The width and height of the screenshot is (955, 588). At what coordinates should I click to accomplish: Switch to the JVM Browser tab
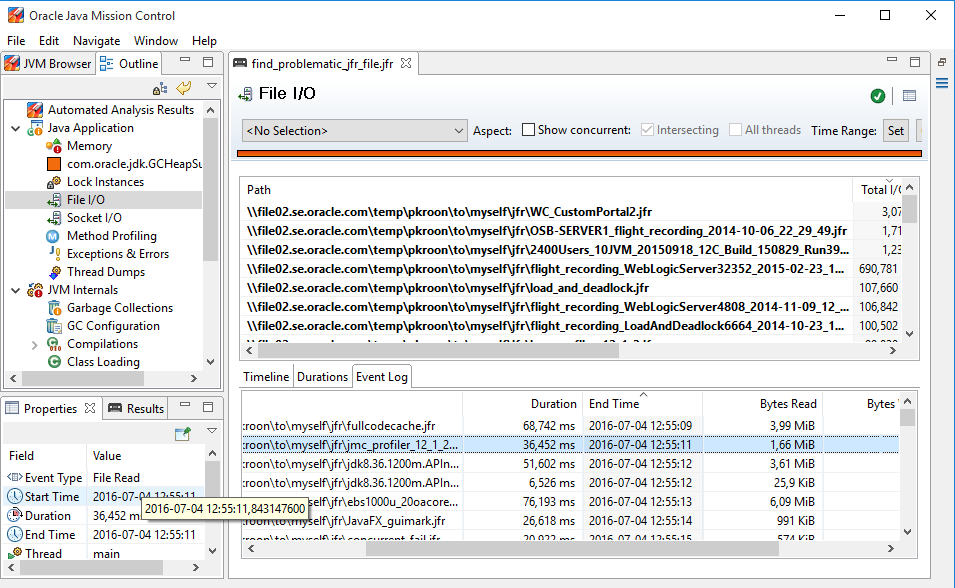click(48, 64)
